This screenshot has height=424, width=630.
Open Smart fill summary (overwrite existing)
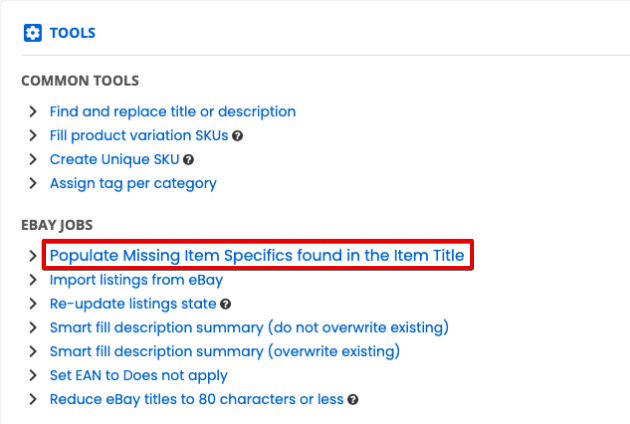point(225,351)
